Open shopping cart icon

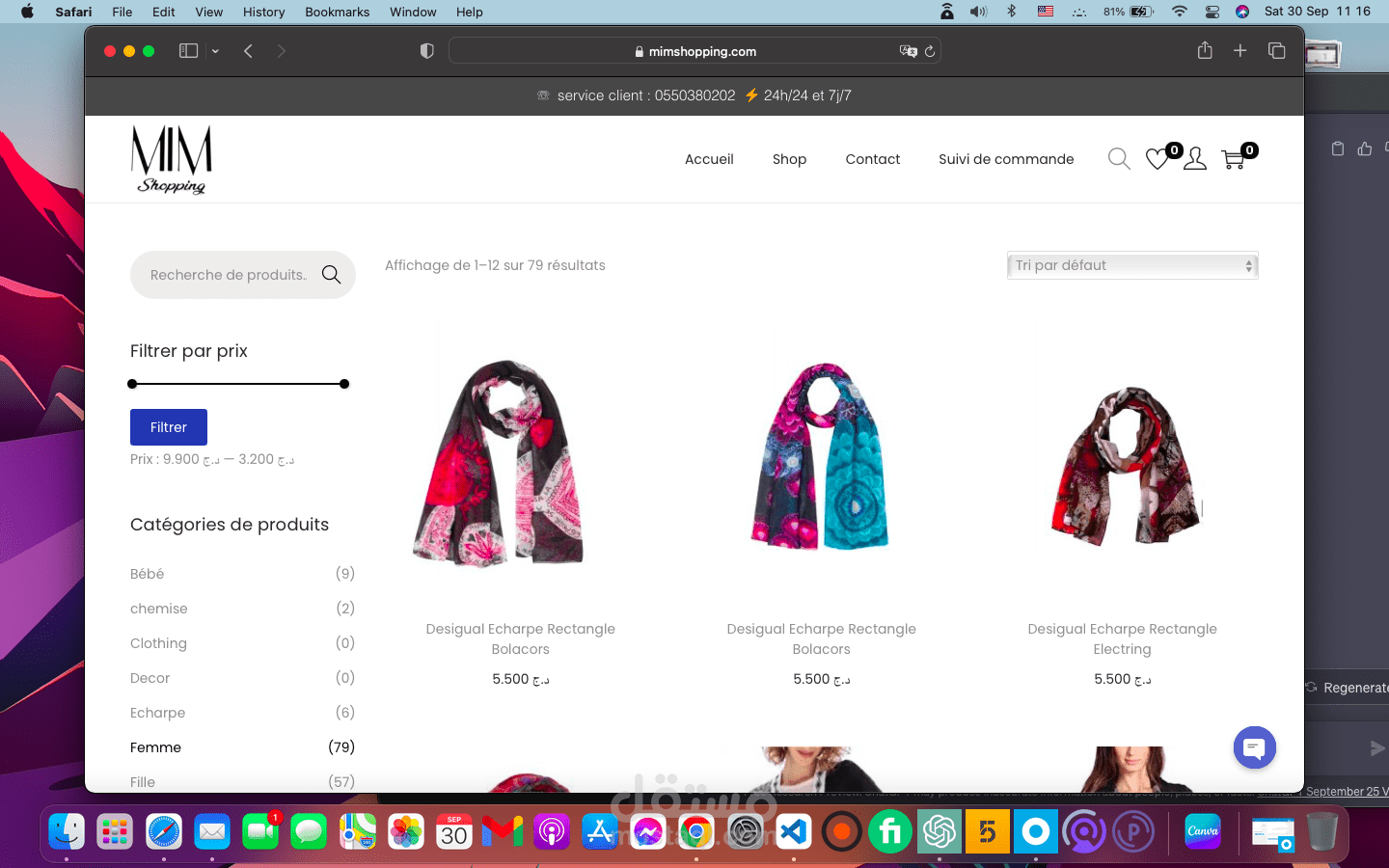tap(1232, 160)
